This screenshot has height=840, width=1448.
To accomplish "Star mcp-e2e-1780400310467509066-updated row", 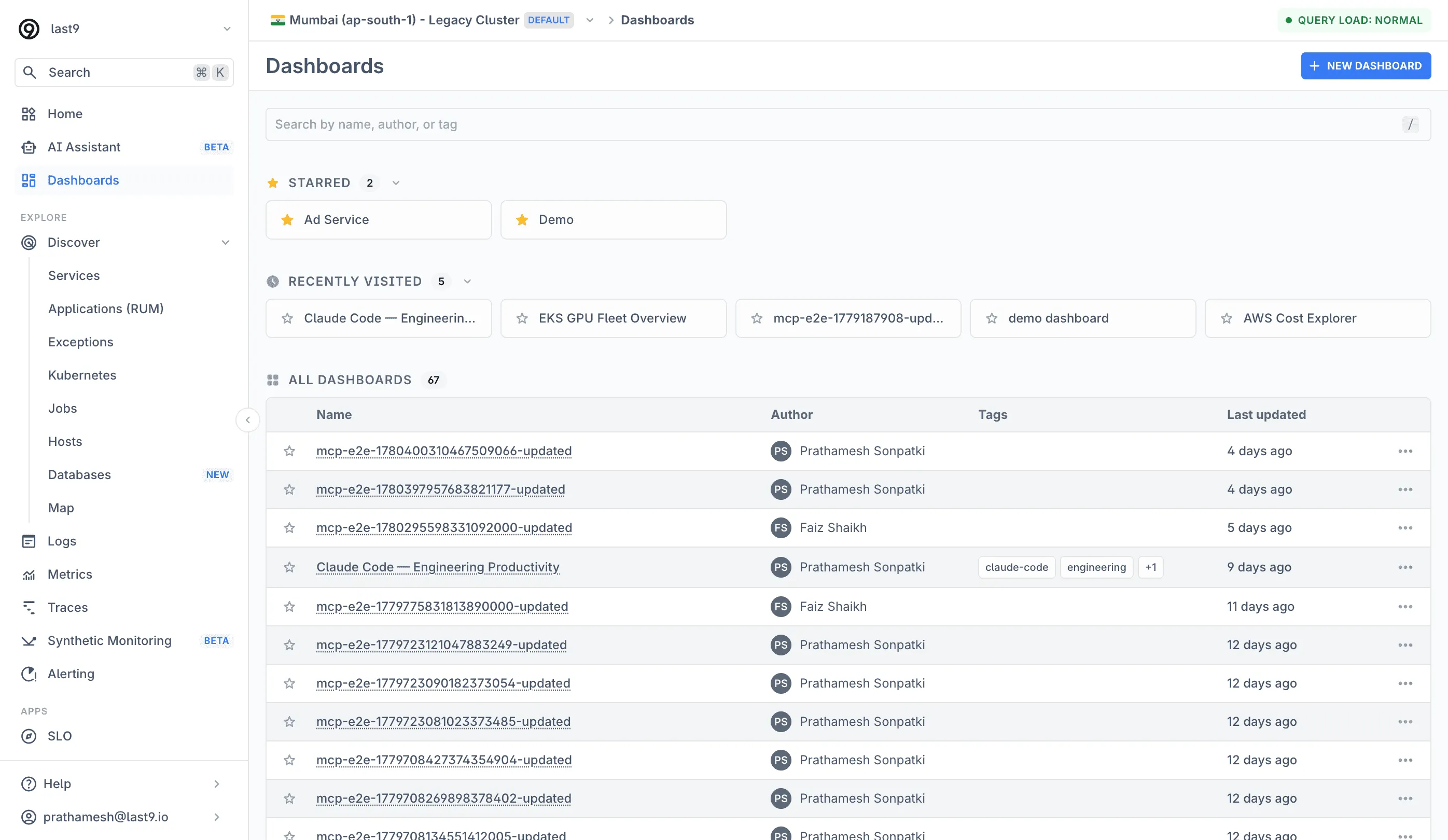I will pyautogui.click(x=289, y=451).
